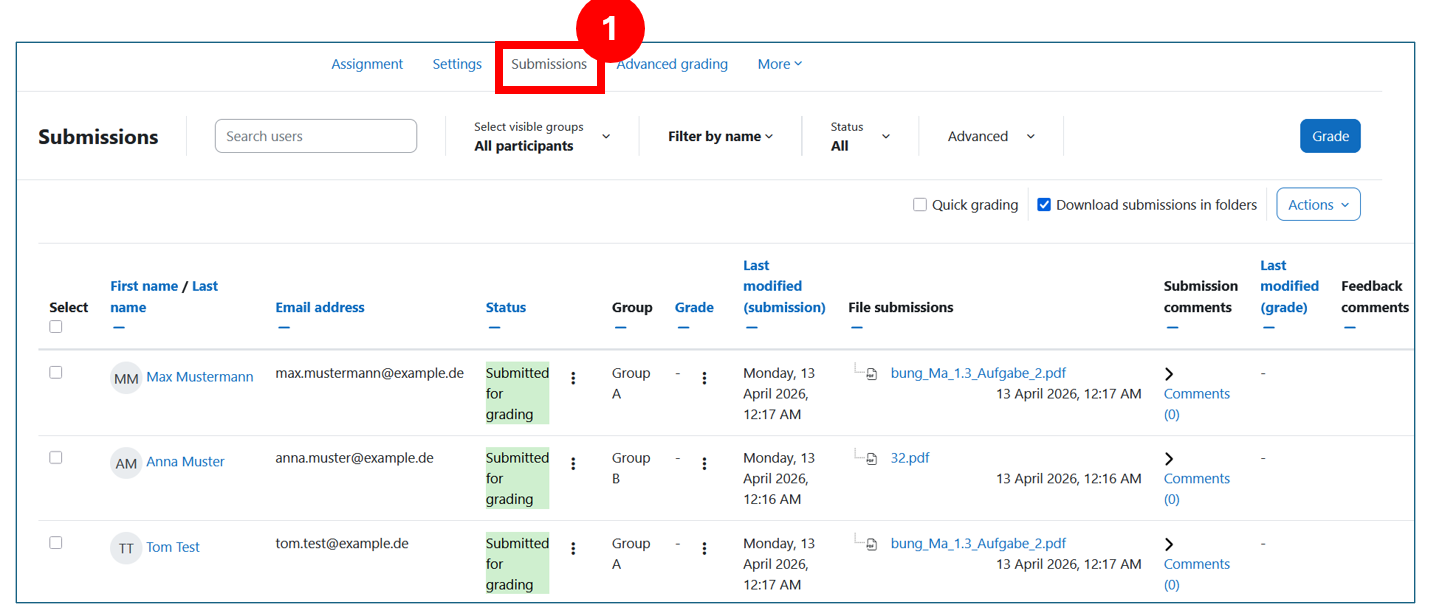
Task: Sort table by First name
Action: [144, 286]
